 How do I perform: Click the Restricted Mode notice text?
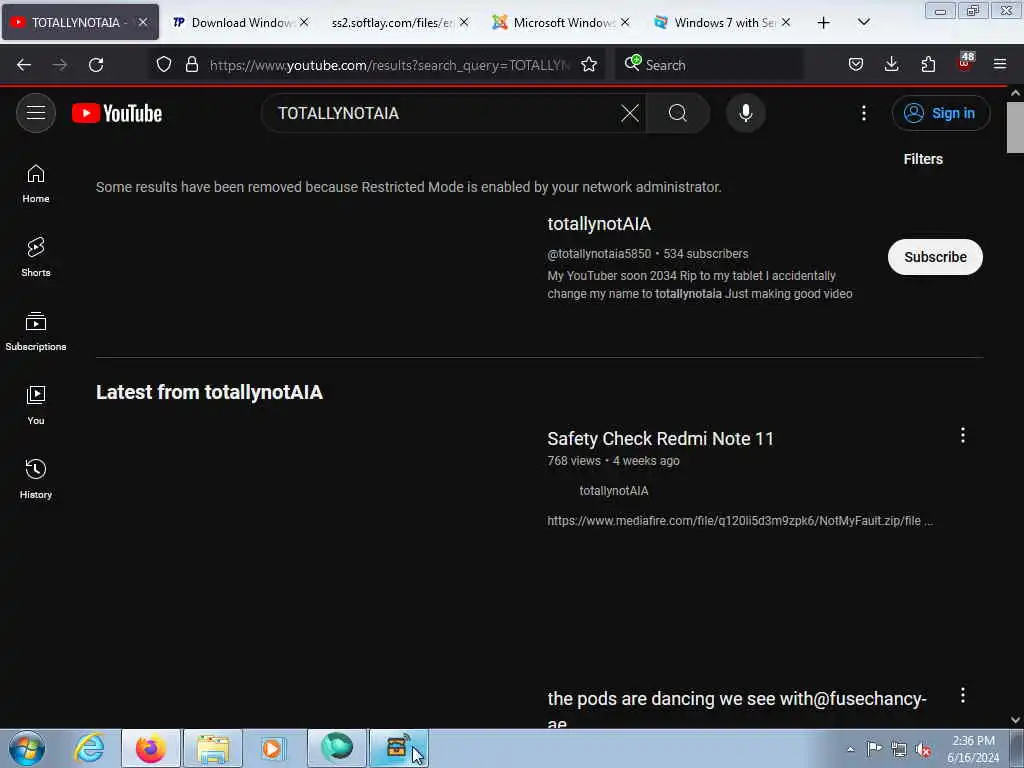click(x=409, y=187)
